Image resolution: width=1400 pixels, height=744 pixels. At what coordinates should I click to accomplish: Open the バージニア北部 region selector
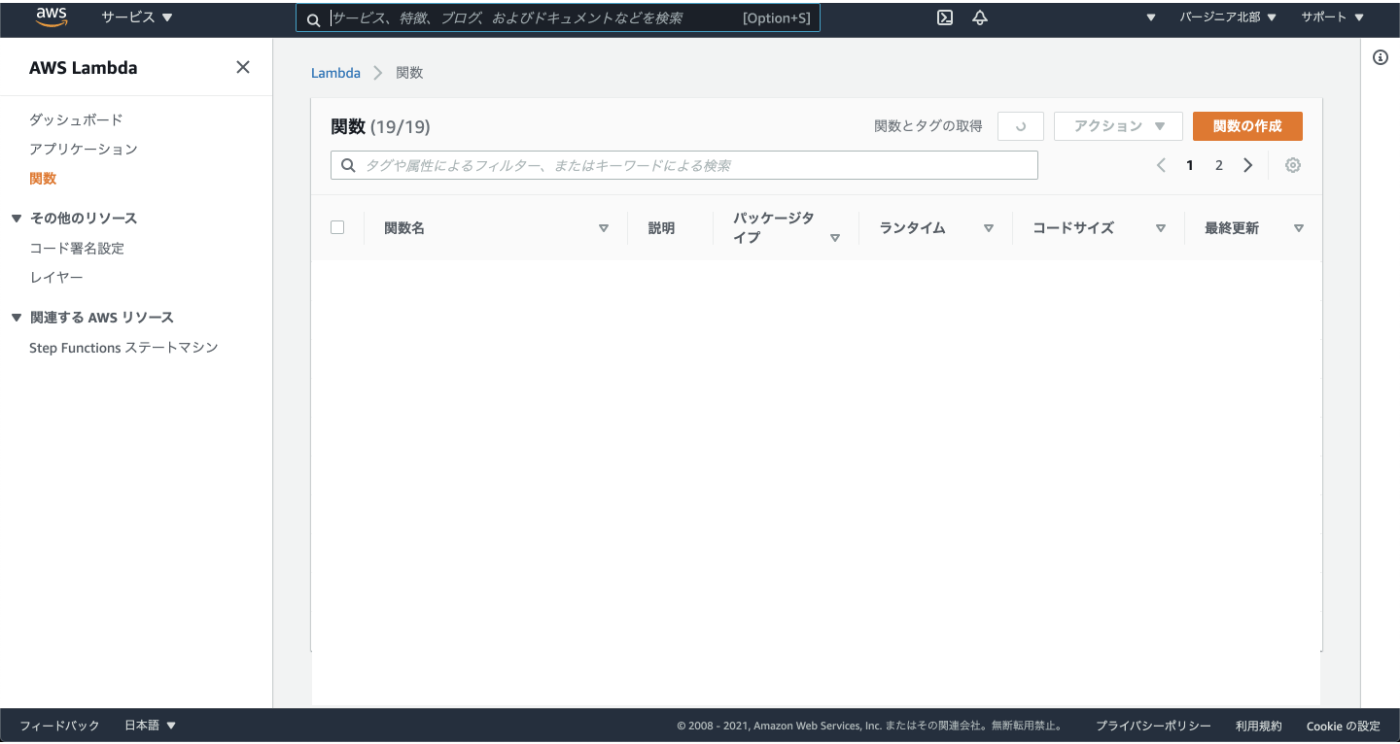pyautogui.click(x=1228, y=17)
